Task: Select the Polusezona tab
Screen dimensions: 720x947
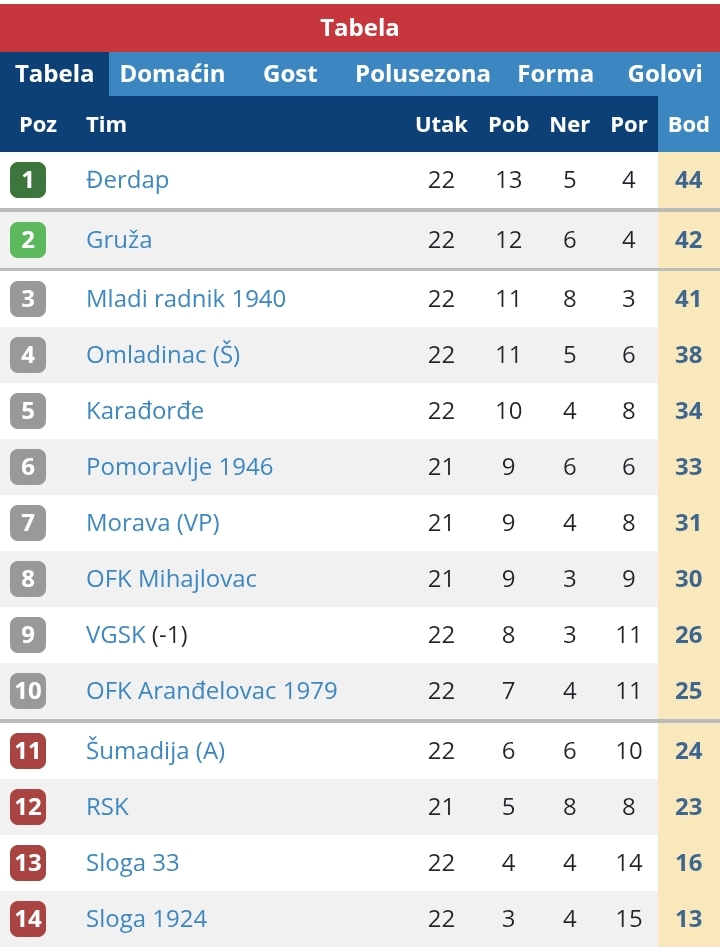Action: [x=422, y=74]
